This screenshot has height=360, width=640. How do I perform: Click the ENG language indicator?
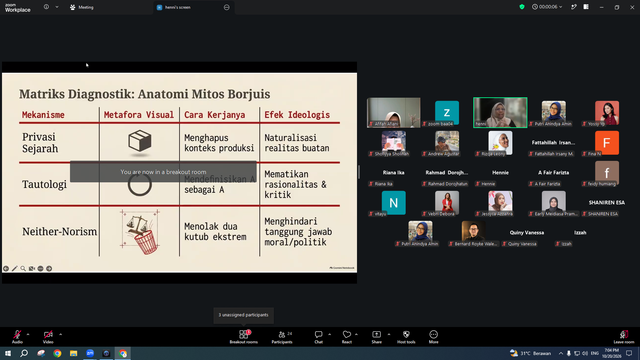tap(595, 353)
